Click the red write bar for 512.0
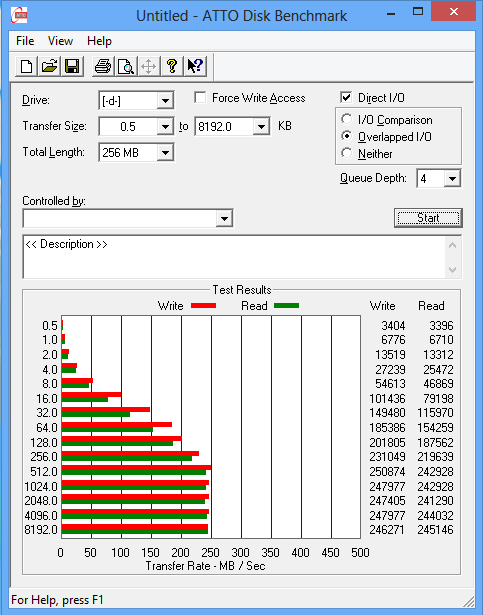 pyautogui.click(x=137, y=468)
